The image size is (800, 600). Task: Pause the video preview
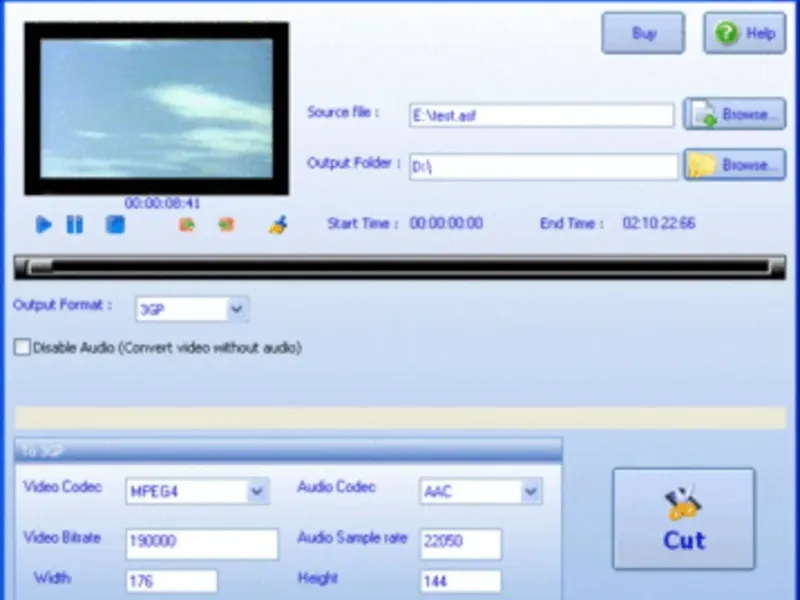point(74,224)
